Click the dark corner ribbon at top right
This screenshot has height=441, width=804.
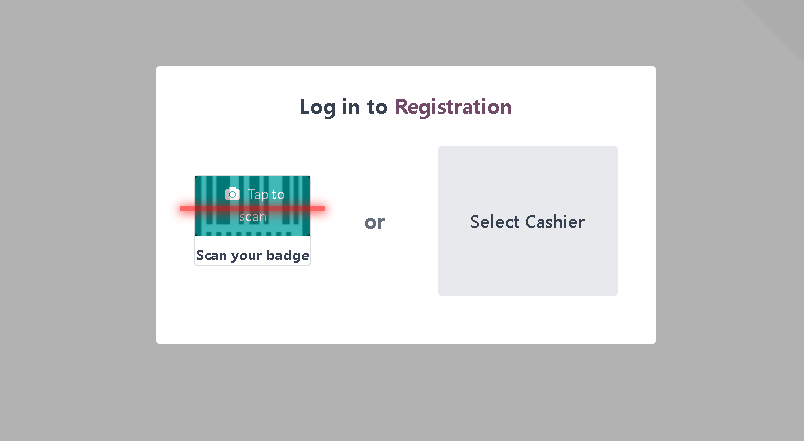coord(783,18)
